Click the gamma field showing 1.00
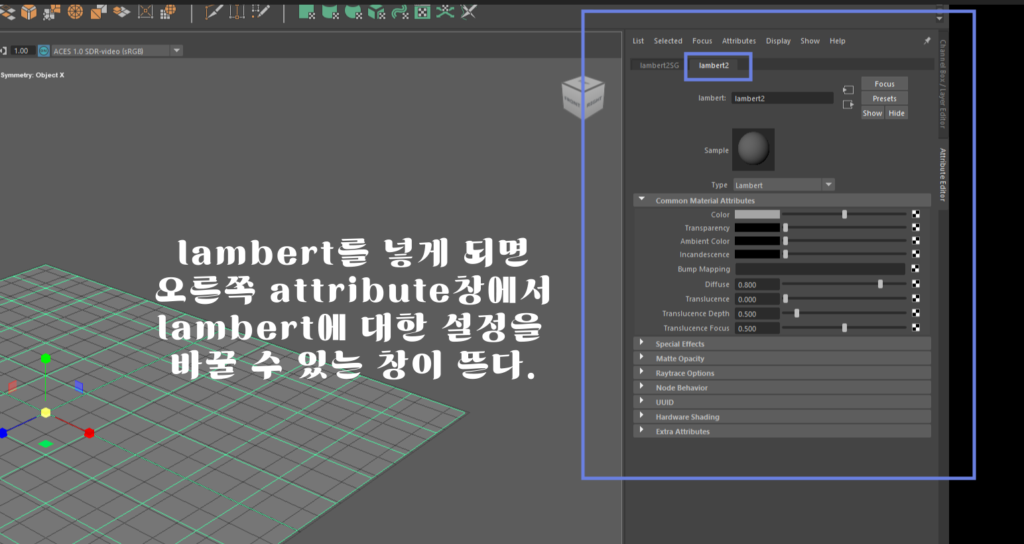Viewport: 1024px width, 544px height. (23, 50)
